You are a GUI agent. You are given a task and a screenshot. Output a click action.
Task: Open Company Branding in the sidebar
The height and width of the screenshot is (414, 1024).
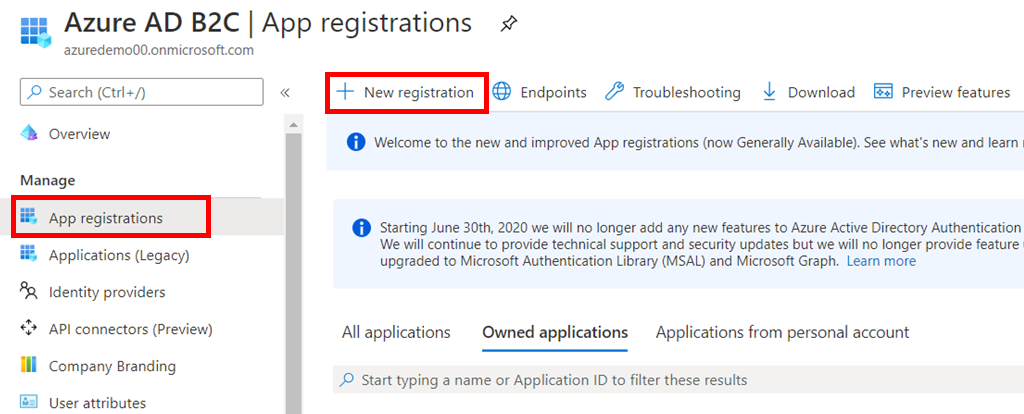112,366
